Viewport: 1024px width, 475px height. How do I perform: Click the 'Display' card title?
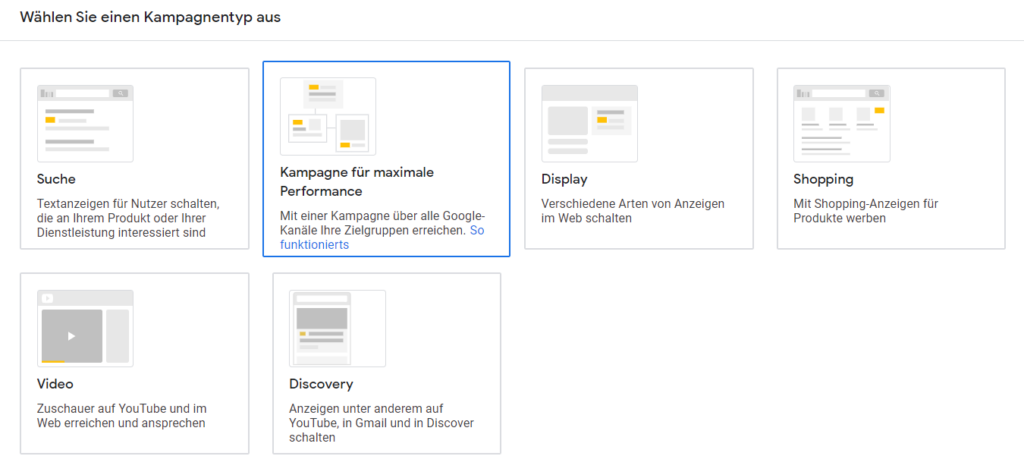pyautogui.click(x=564, y=179)
